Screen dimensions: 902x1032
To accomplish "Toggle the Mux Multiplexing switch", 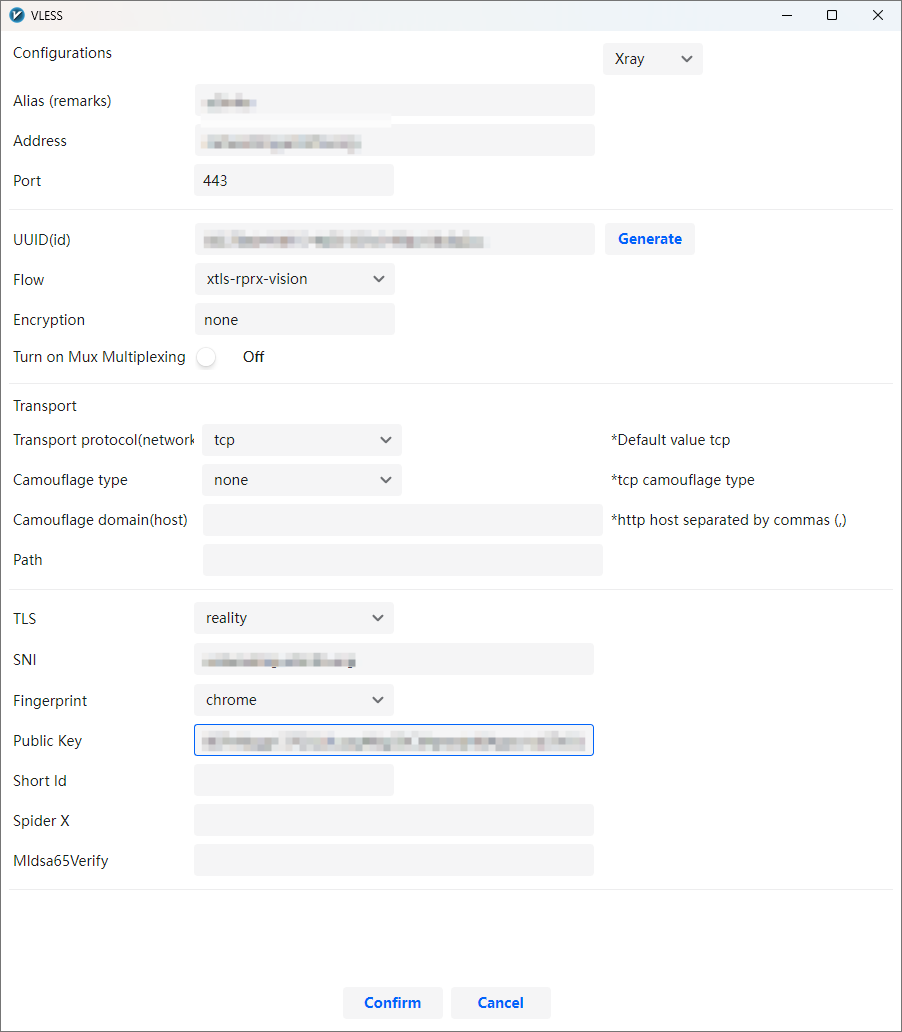I will (x=207, y=357).
